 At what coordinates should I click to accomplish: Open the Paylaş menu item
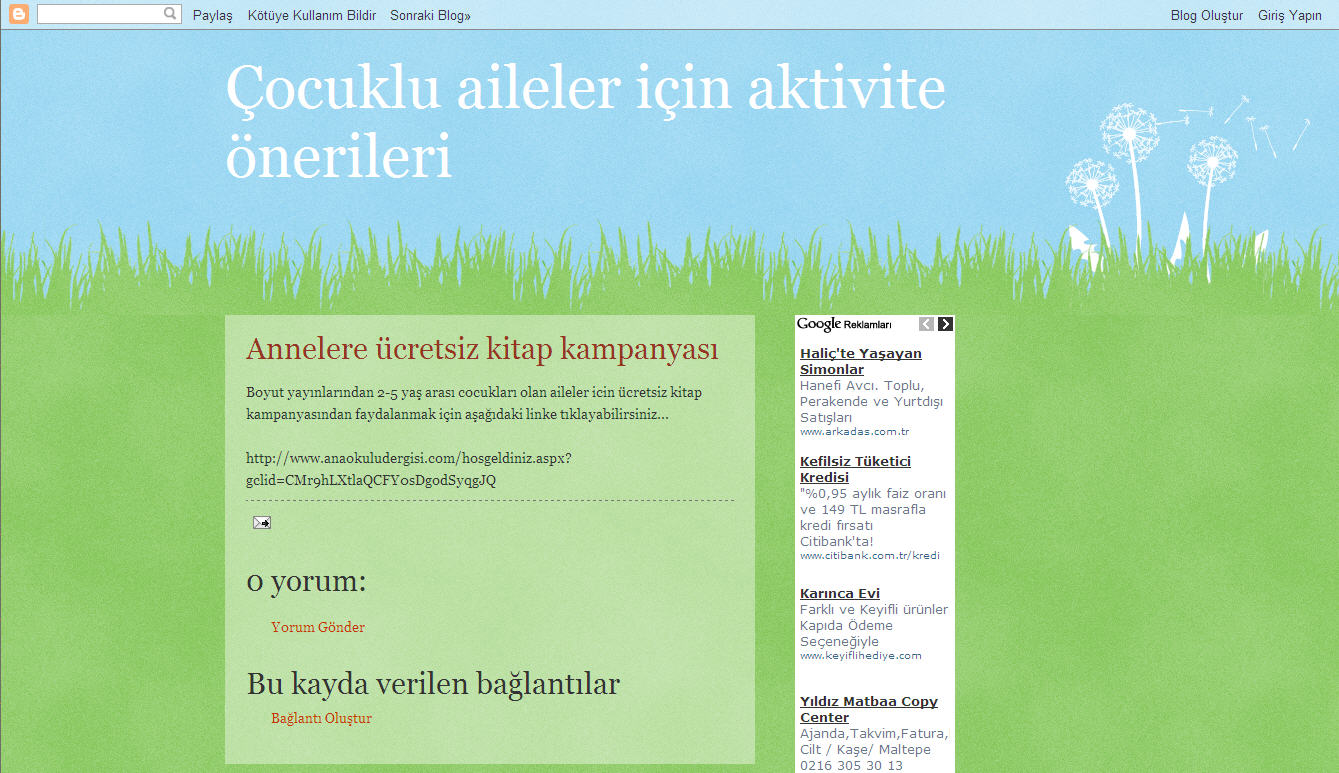212,16
